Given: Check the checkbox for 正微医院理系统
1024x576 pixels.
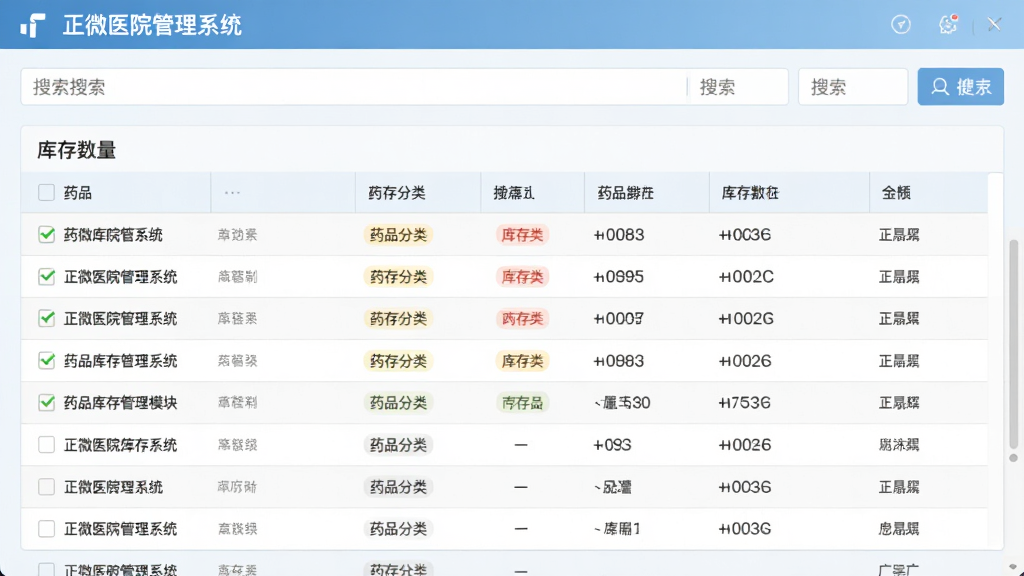Looking at the screenshot, I should coord(46,487).
